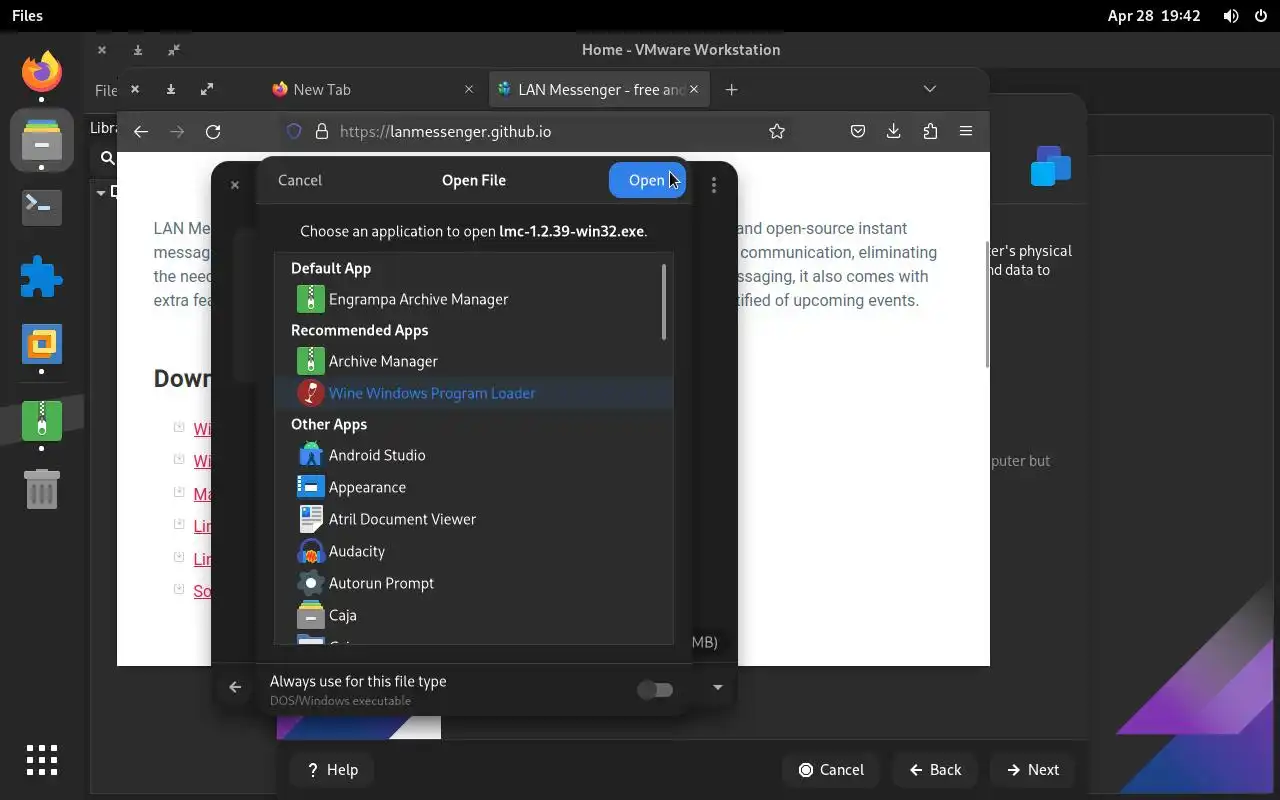1280x800 pixels.
Task: Click the tracking protection shield icon
Action: [x=294, y=131]
